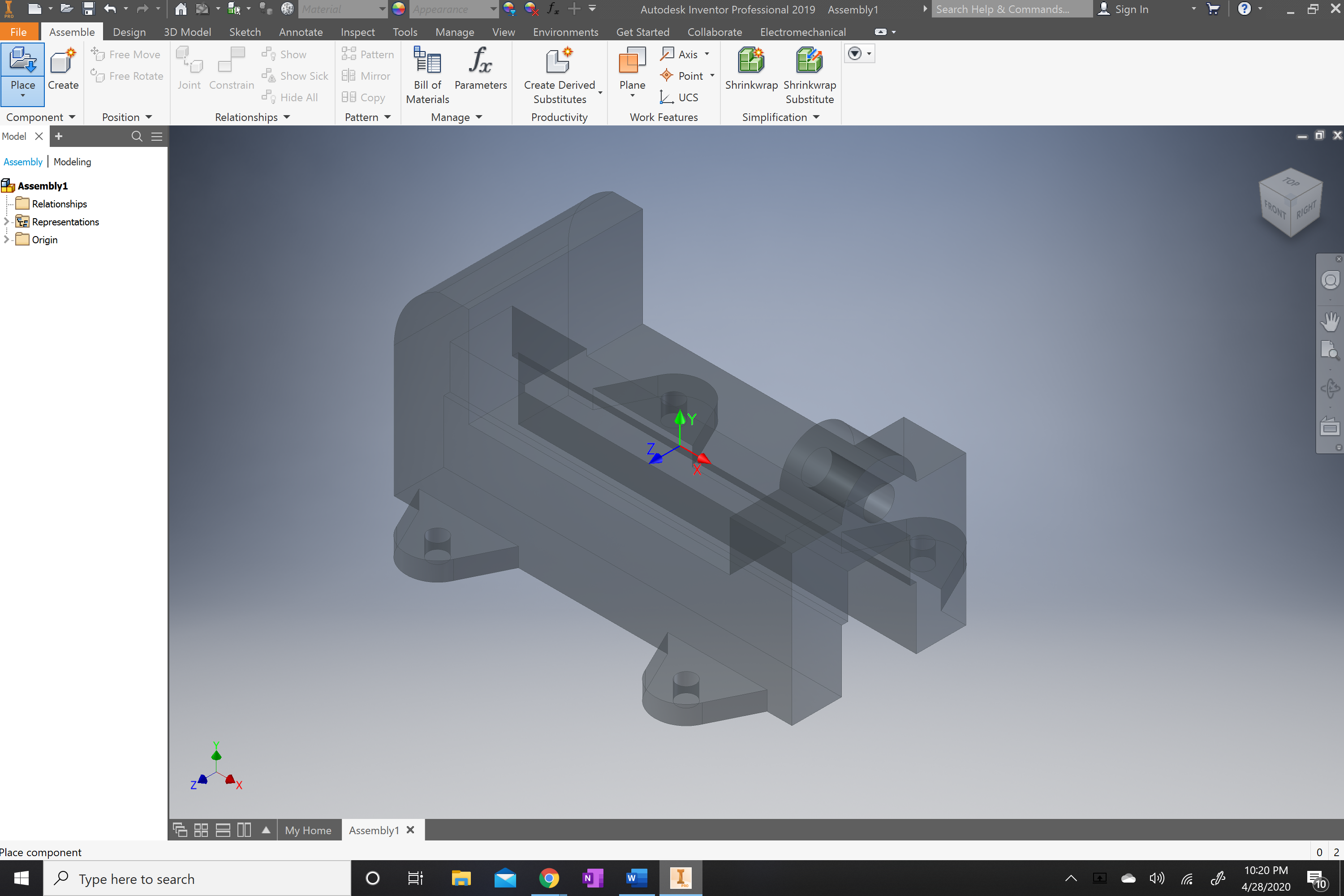Click Create Derived Substitutes
This screenshot has height=896, width=1344.
click(560, 75)
